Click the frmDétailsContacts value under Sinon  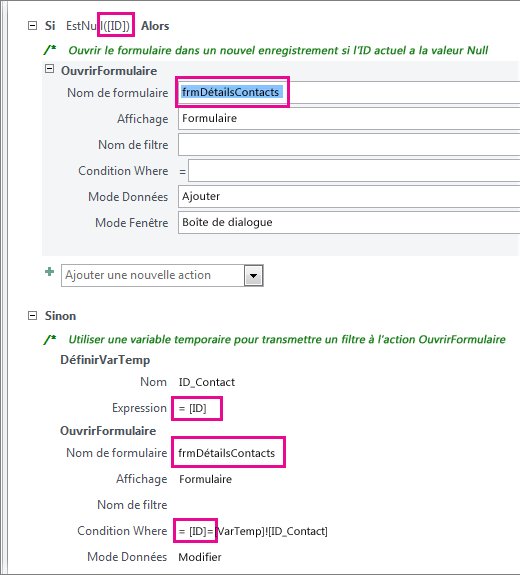click(226, 453)
